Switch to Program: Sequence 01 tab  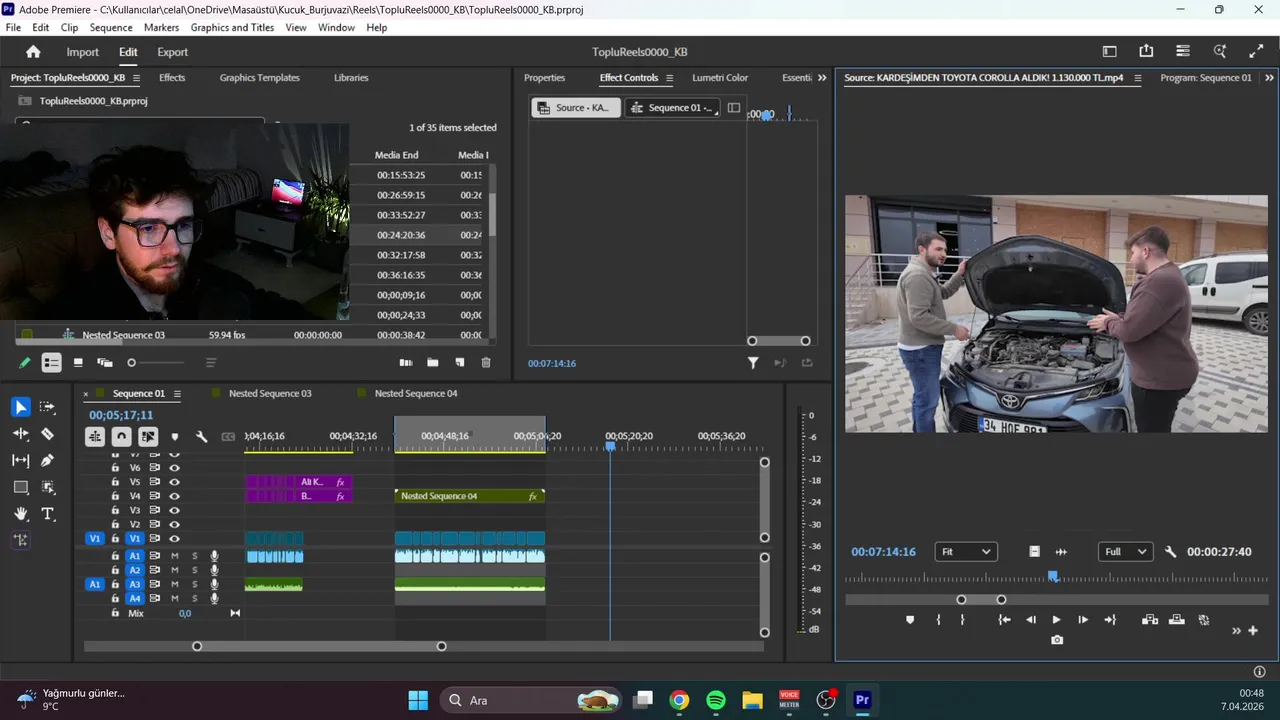(1205, 78)
